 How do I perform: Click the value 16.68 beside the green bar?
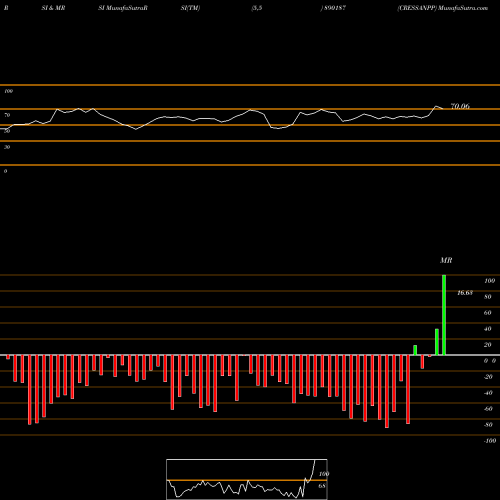pyautogui.click(x=465, y=293)
